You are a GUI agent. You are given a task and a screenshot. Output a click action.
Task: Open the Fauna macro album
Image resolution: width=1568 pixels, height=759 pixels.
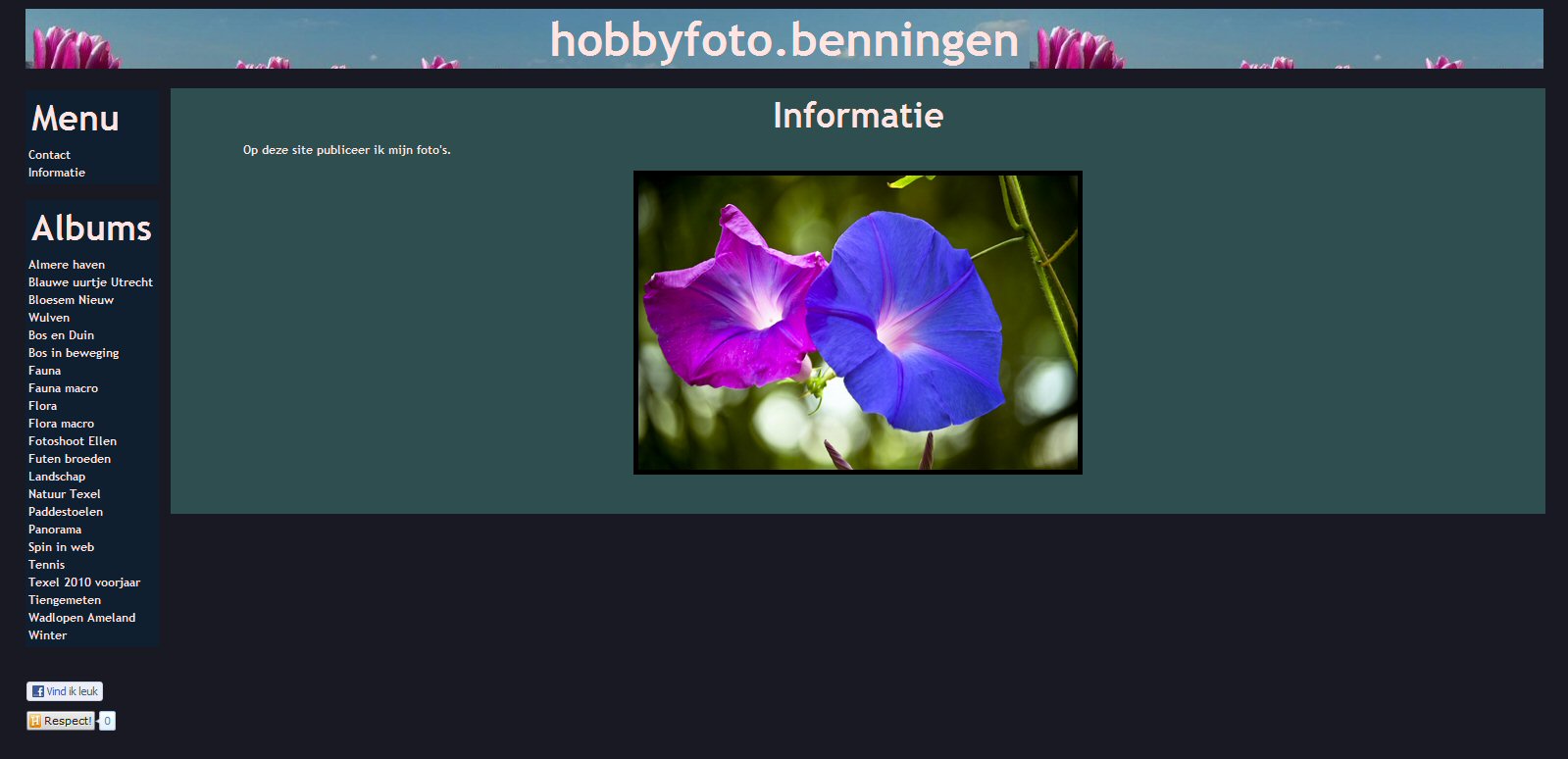(x=63, y=388)
